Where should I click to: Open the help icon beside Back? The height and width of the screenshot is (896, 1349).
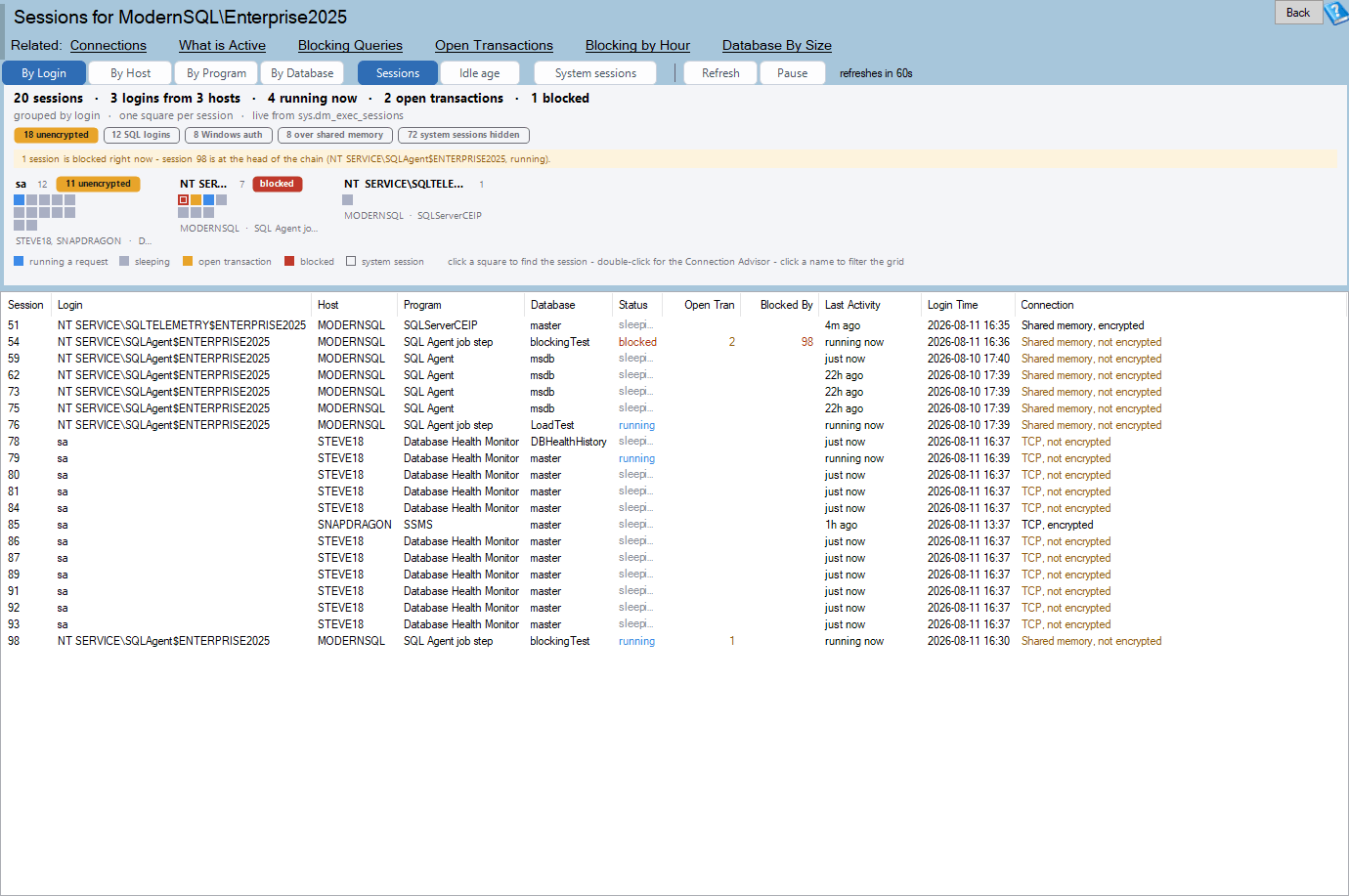(x=1336, y=13)
